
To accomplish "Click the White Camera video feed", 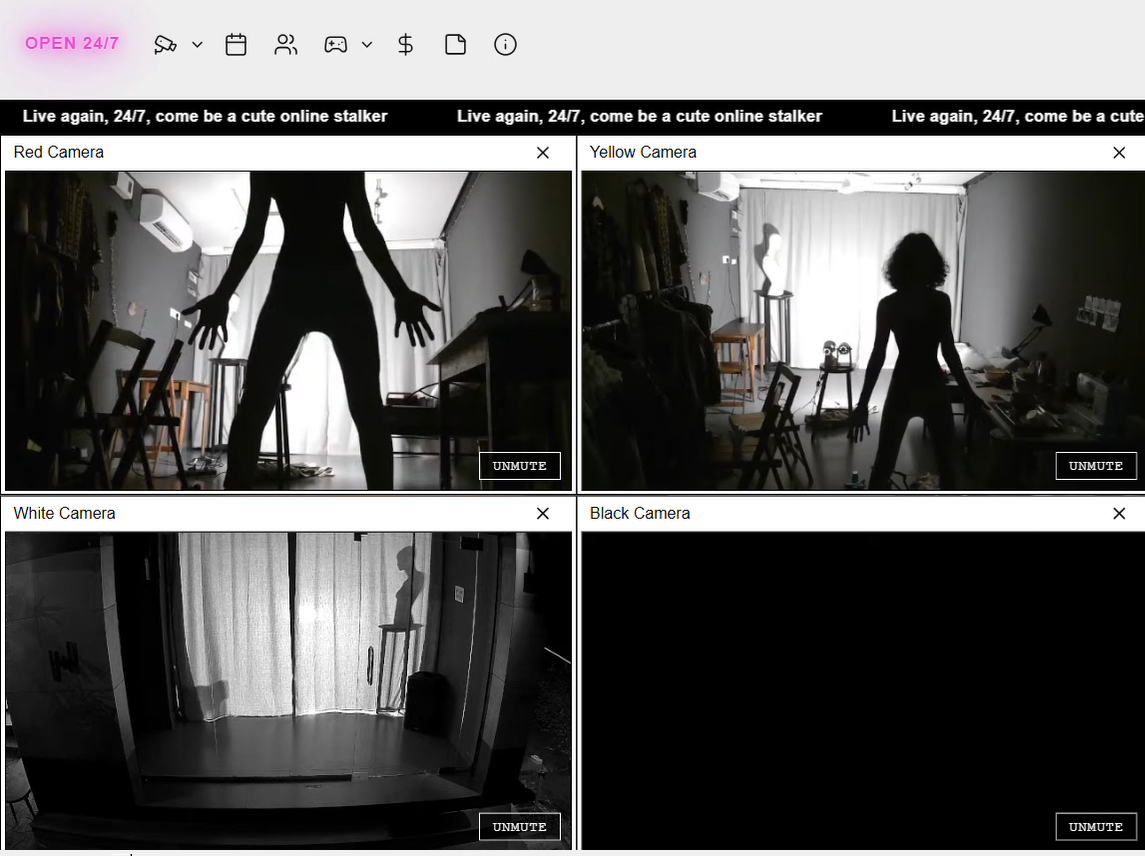I will (288, 691).
